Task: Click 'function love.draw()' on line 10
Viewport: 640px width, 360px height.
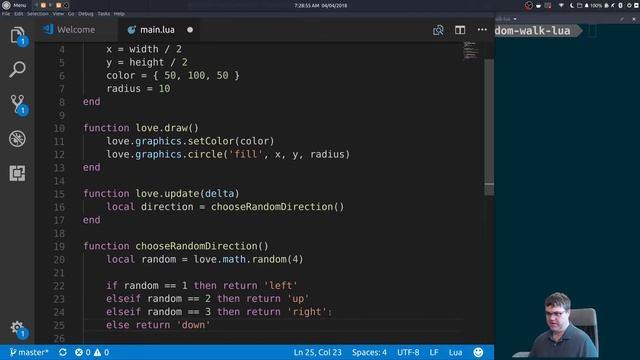Action: tap(141, 128)
